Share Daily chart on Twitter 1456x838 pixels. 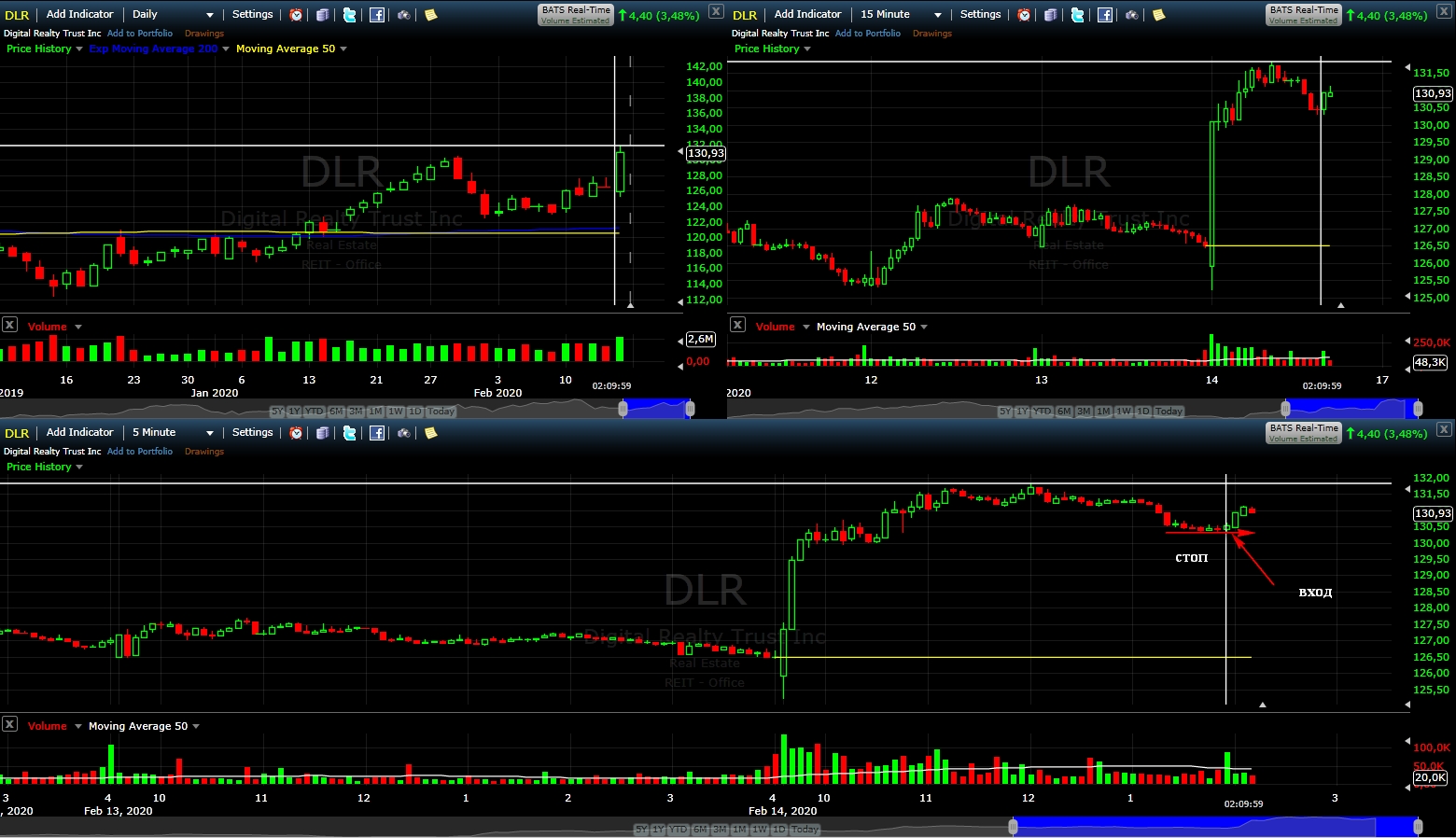(349, 15)
